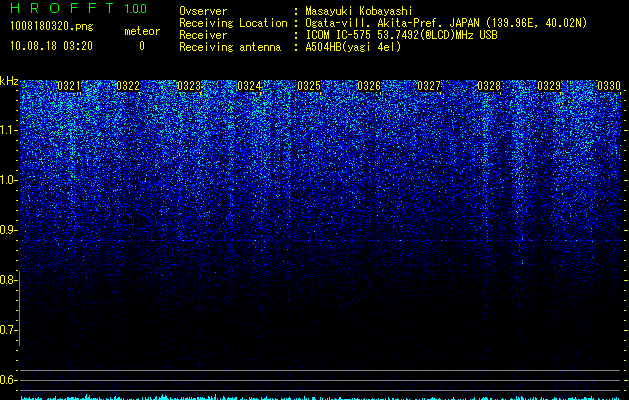Click the 0325 time marker
The width and height of the screenshot is (629, 400).
click(309, 86)
